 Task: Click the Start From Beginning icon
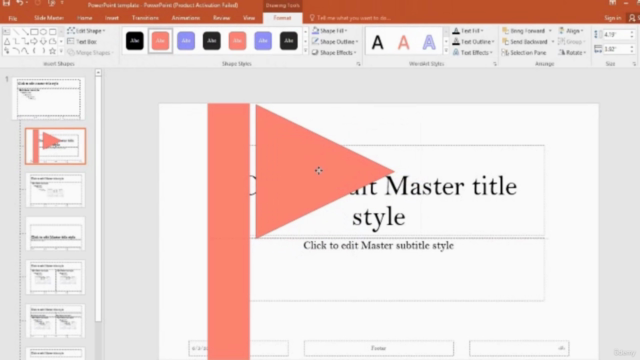coord(51,4)
